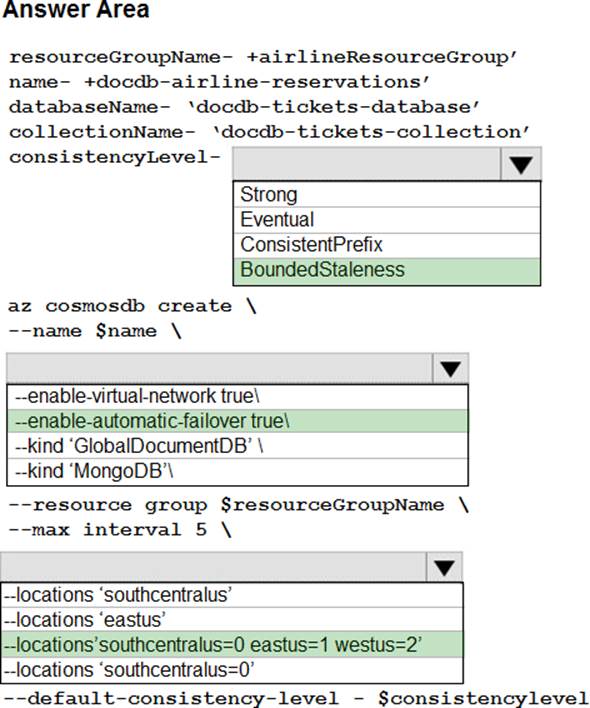
Task: Click the empty combo box above locations list
Action: (x=214, y=567)
